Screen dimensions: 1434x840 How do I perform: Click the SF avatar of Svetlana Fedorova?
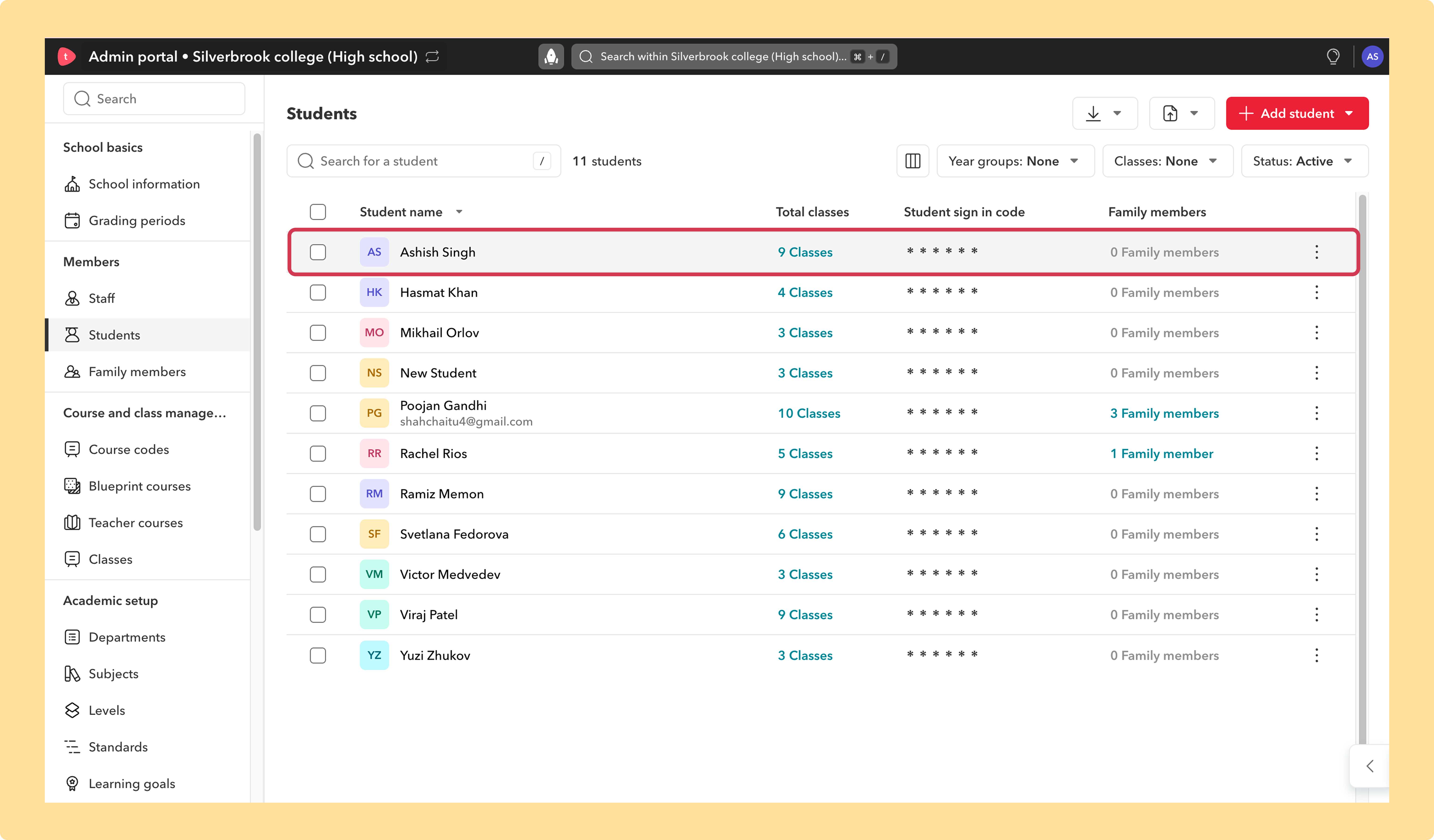pos(374,534)
